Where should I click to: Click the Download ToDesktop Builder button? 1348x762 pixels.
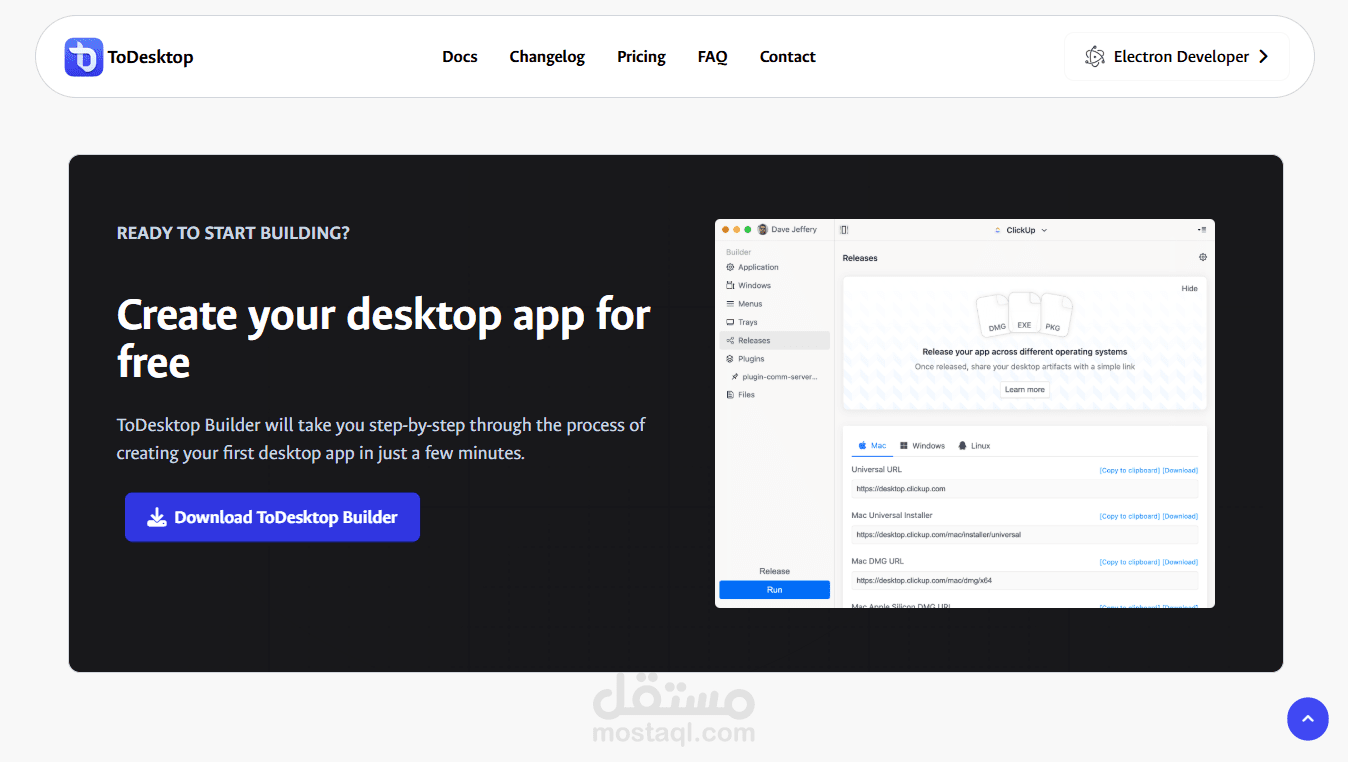tap(272, 517)
